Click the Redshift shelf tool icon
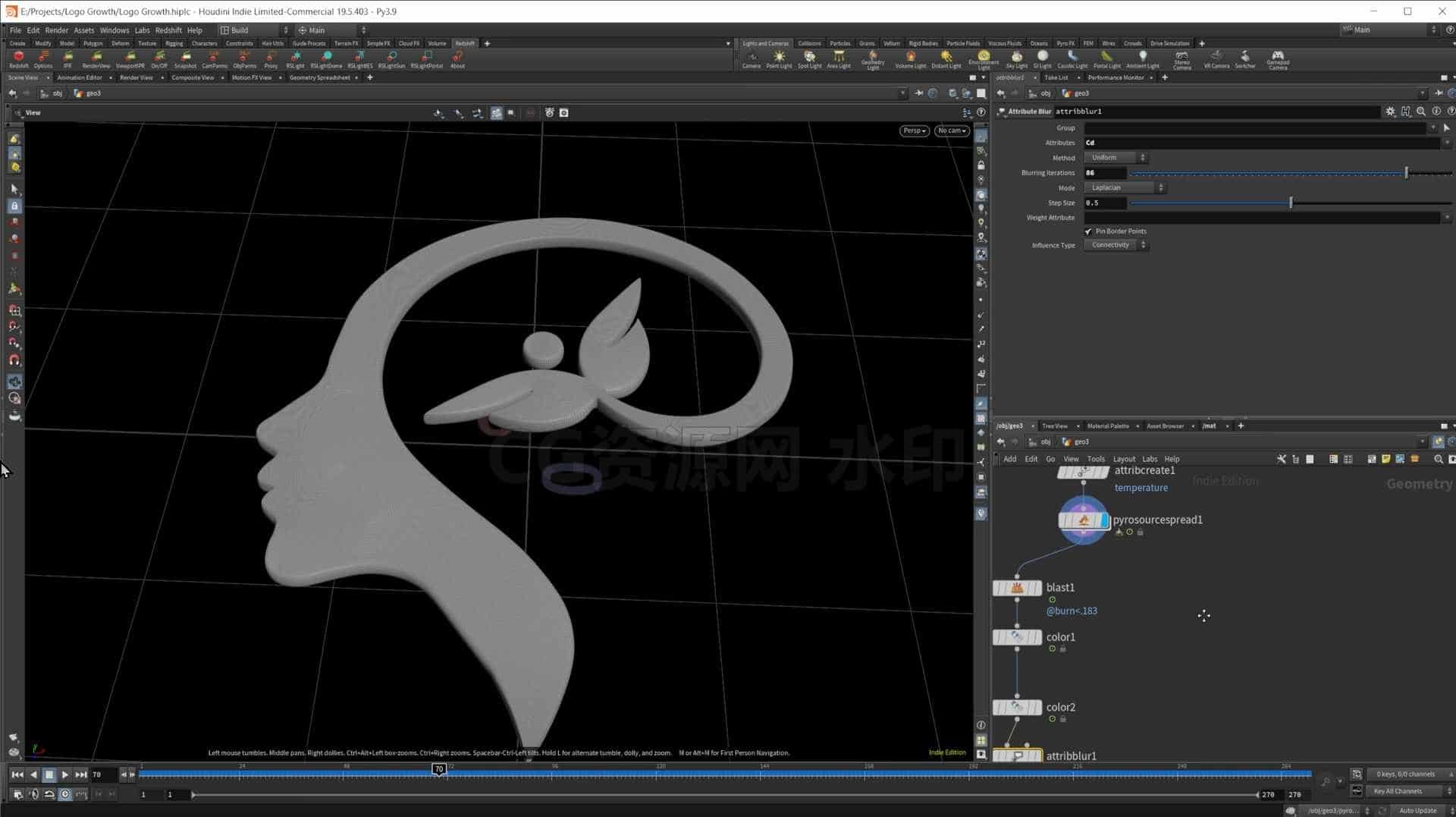1456x817 pixels. click(19, 59)
